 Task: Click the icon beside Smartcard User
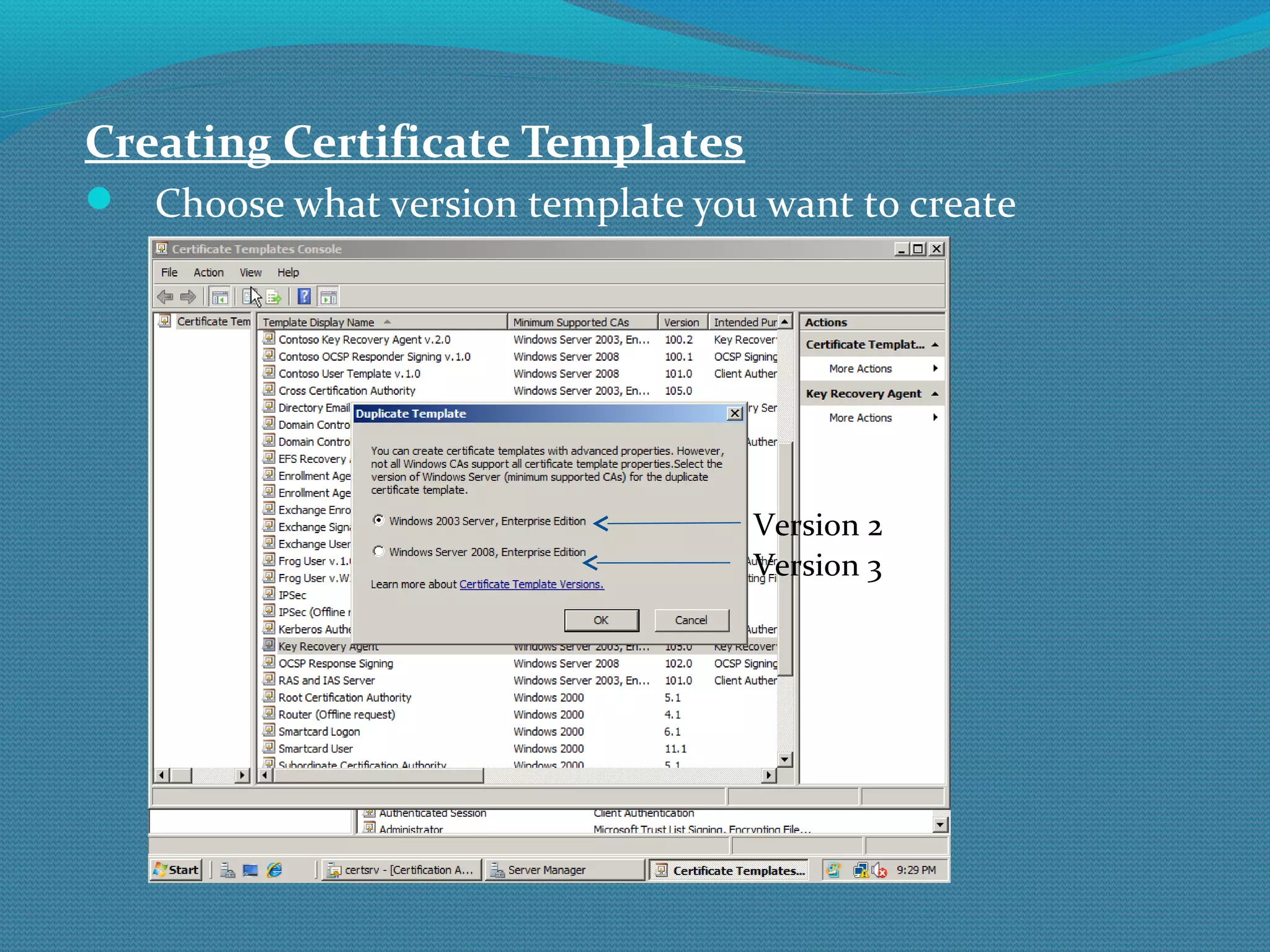pyautogui.click(x=269, y=747)
